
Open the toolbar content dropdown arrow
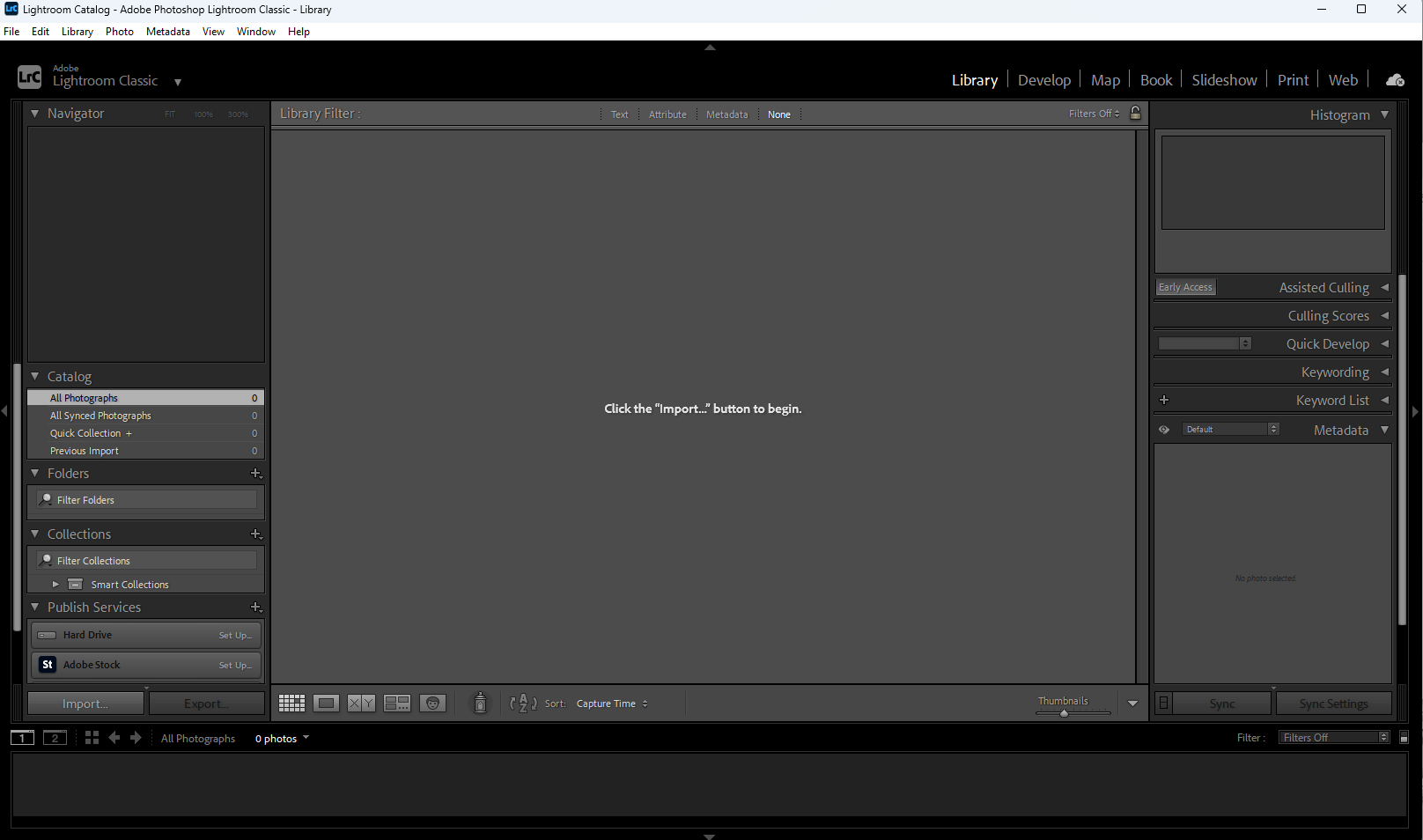pyautogui.click(x=1132, y=703)
